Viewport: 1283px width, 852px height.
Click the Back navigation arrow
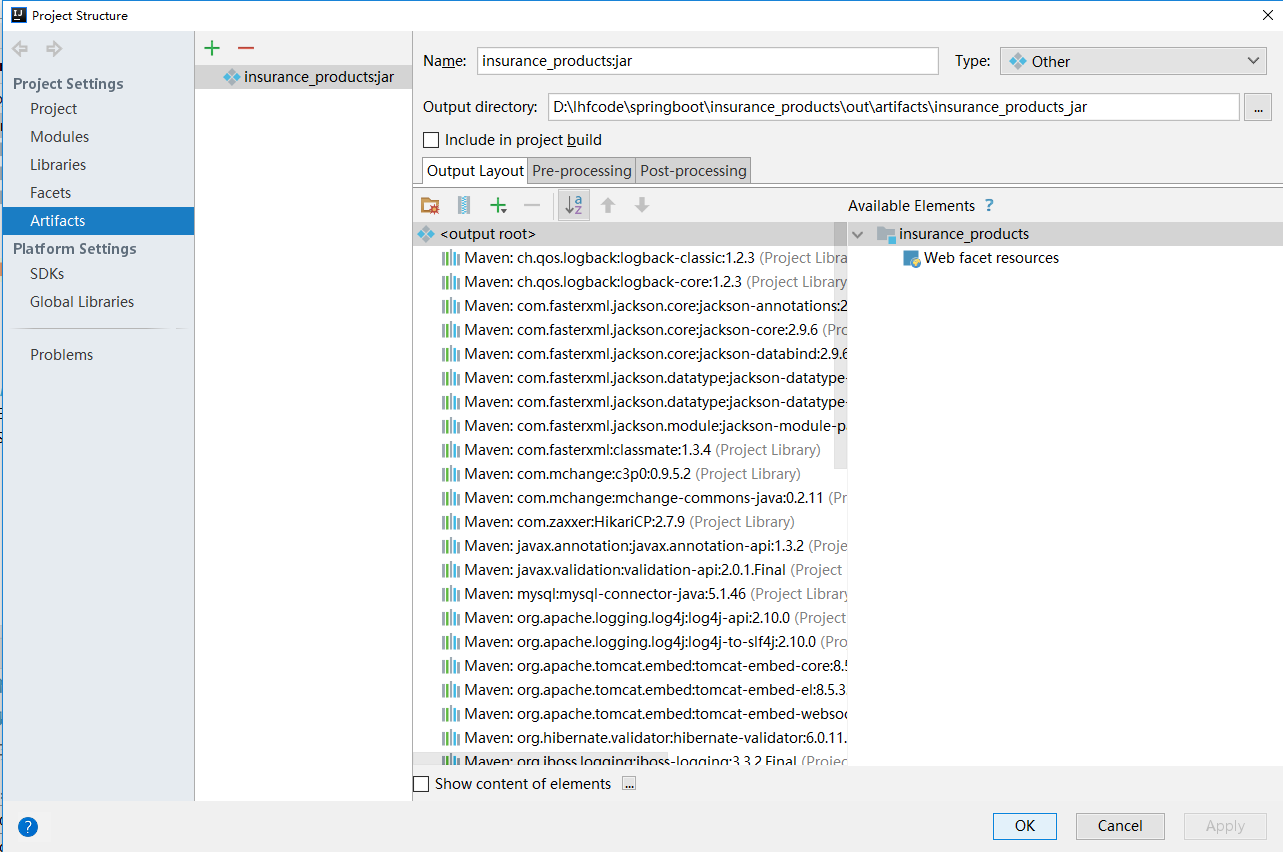coord(21,49)
